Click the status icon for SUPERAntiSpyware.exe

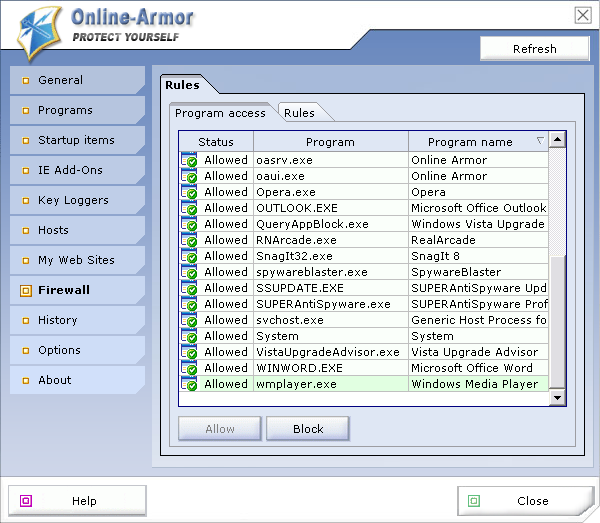click(x=189, y=304)
